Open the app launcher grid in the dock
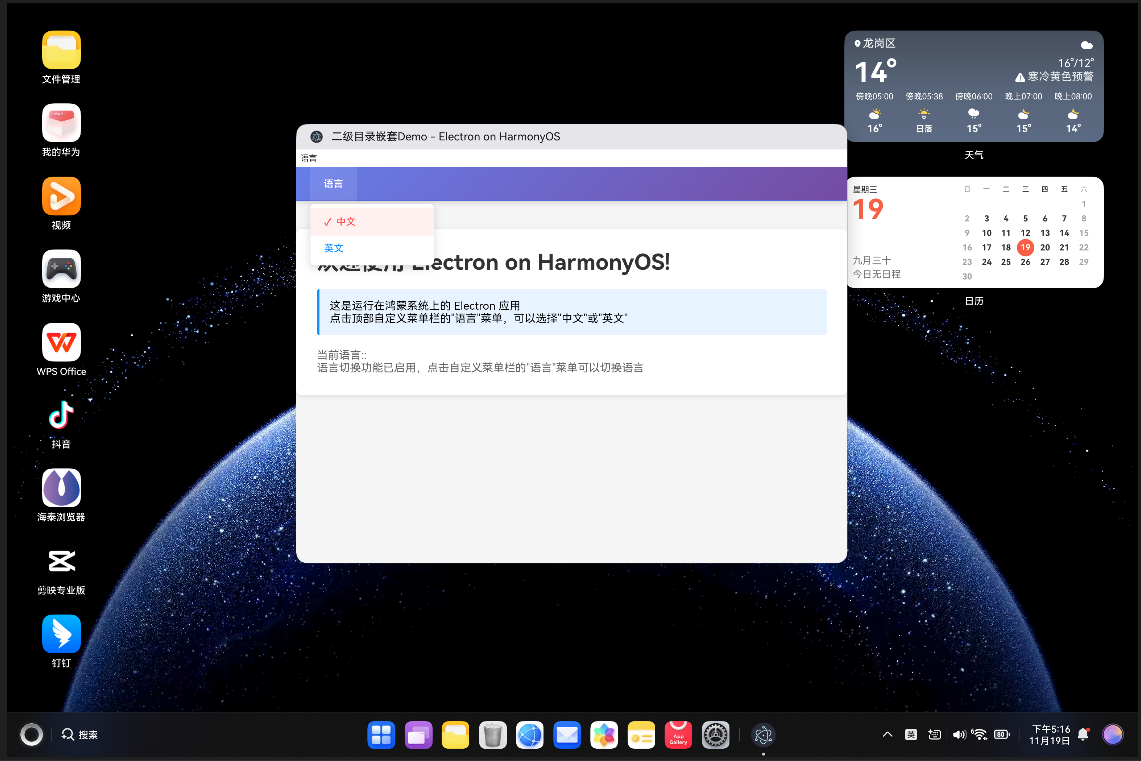 pos(381,735)
